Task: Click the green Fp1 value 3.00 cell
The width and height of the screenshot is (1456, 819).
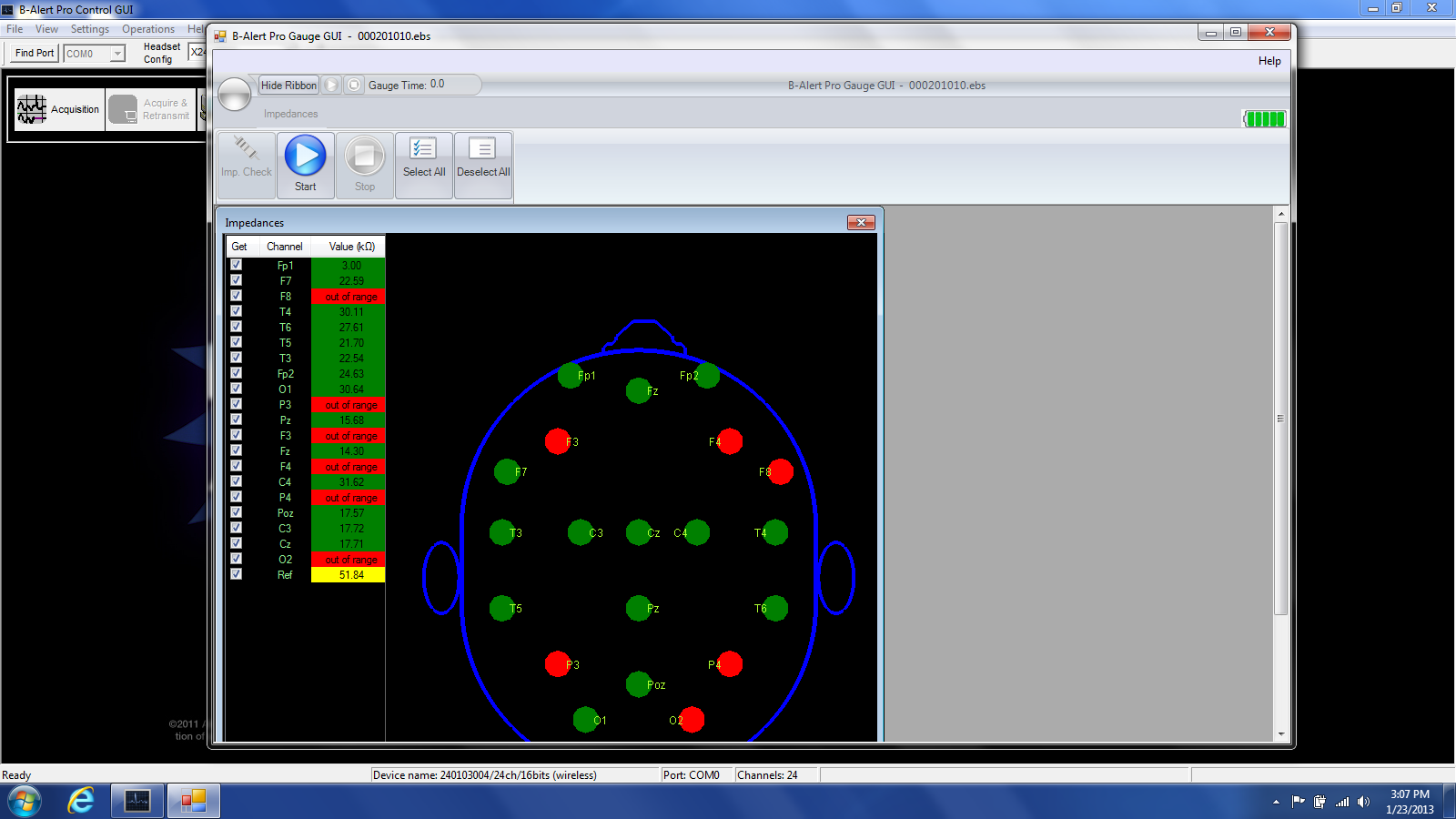Action: pos(349,266)
